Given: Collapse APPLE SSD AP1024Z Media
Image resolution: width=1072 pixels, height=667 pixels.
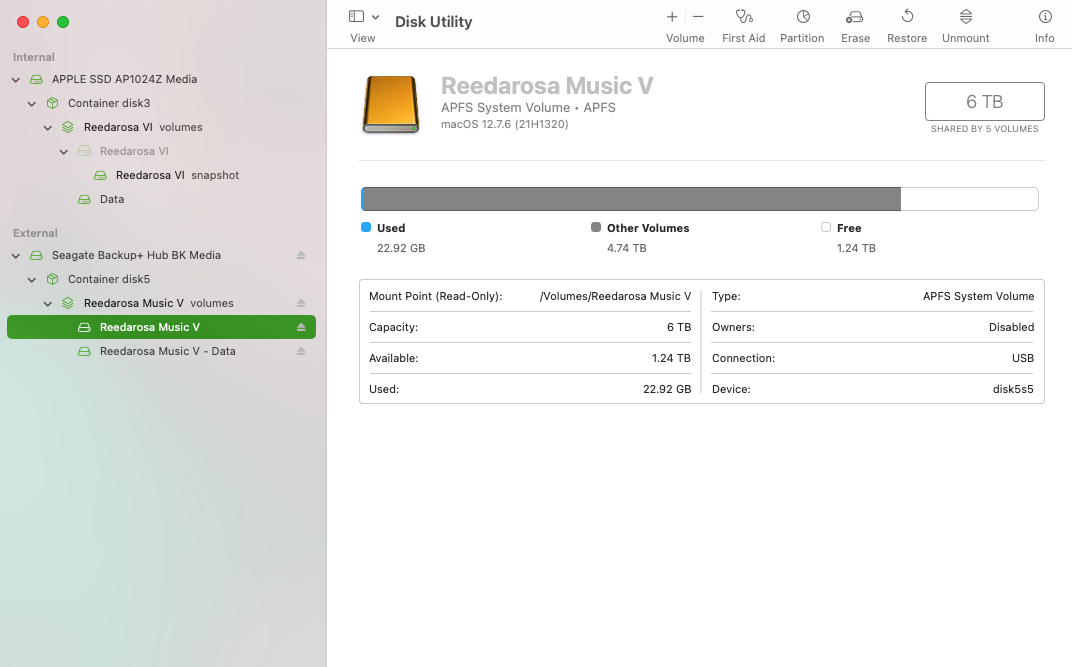Looking at the screenshot, I should point(16,80).
